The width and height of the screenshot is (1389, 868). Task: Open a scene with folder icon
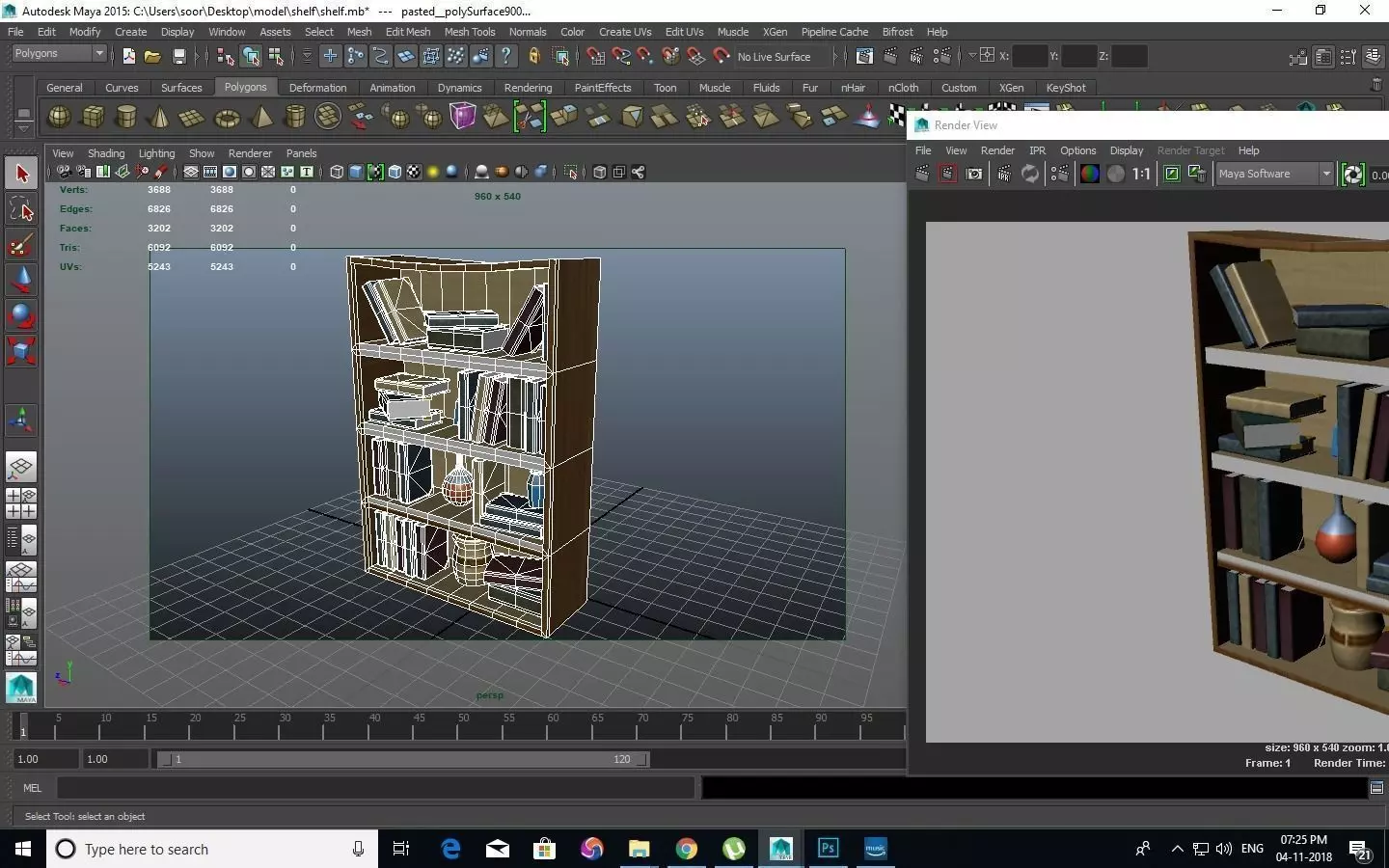152,56
